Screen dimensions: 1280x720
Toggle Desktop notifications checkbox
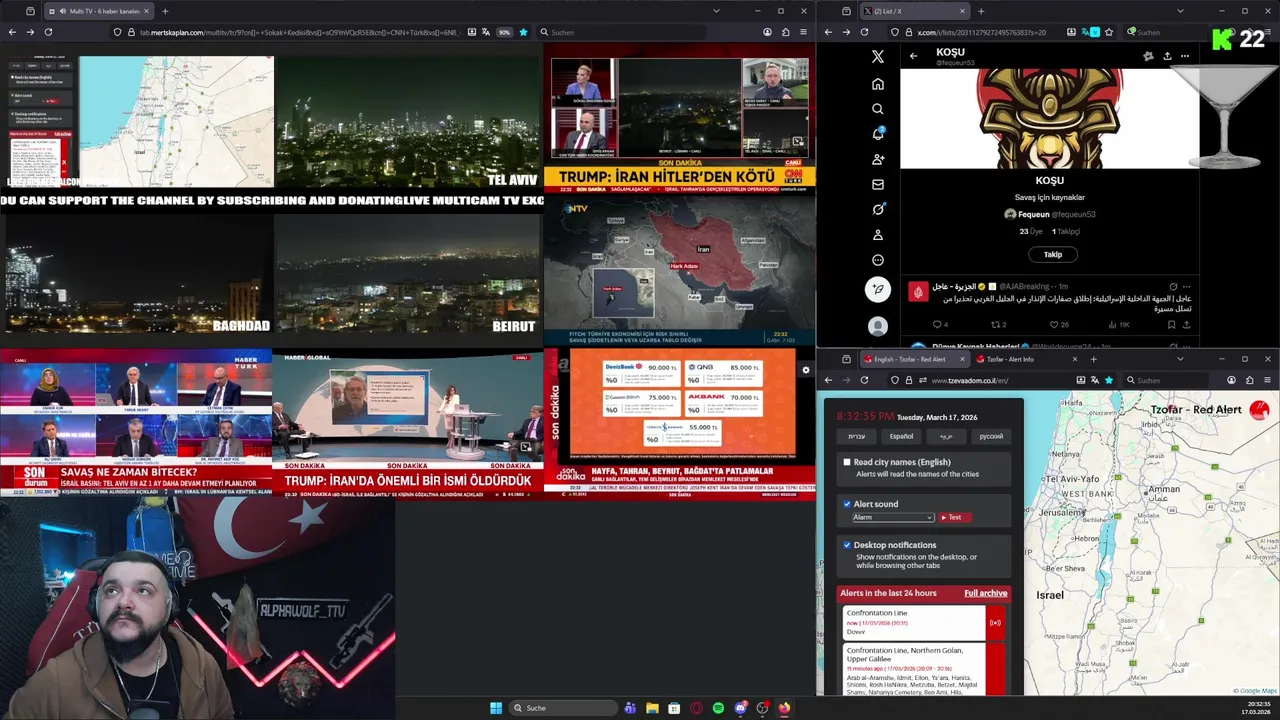[847, 545]
